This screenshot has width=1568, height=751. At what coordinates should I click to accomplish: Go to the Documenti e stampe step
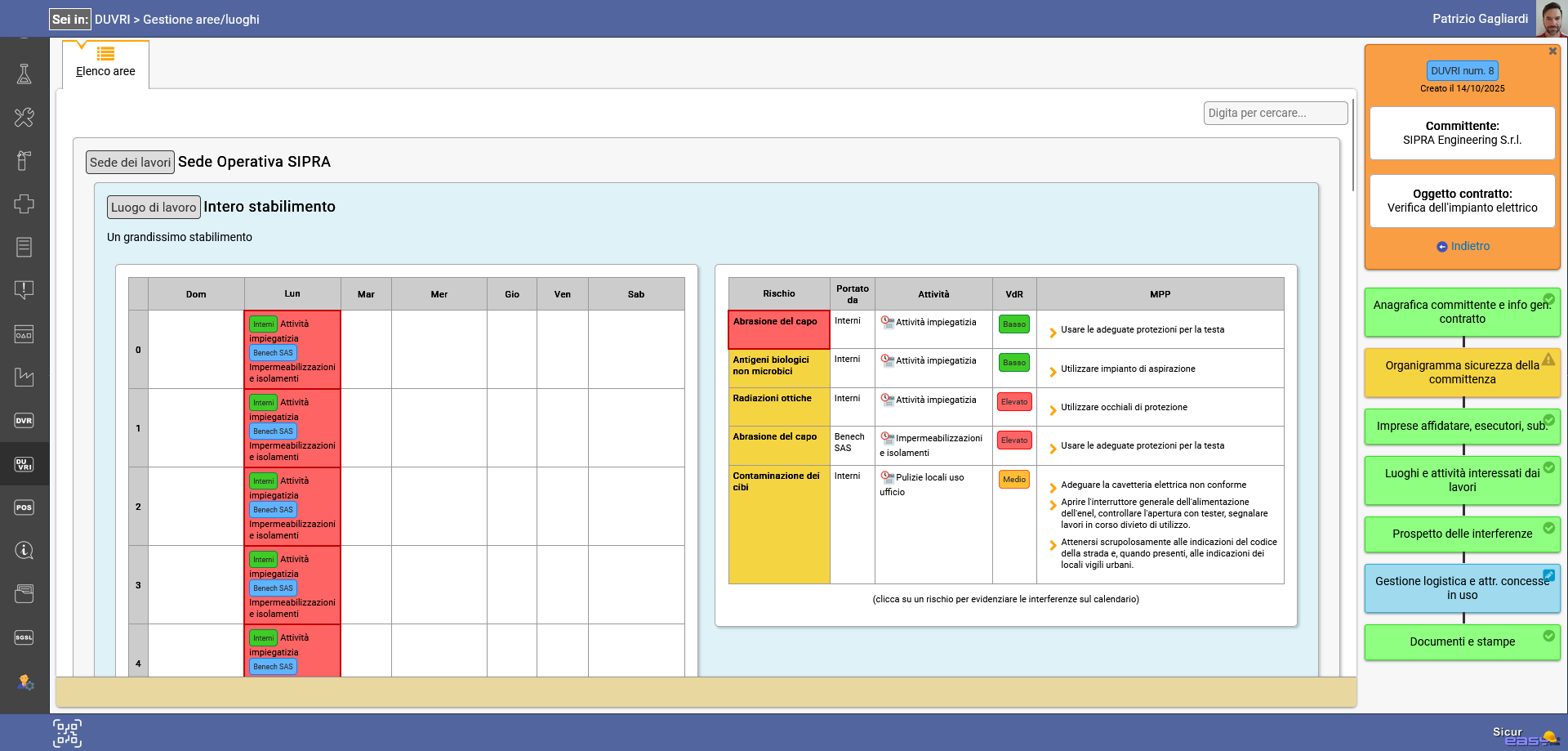[x=1461, y=641]
